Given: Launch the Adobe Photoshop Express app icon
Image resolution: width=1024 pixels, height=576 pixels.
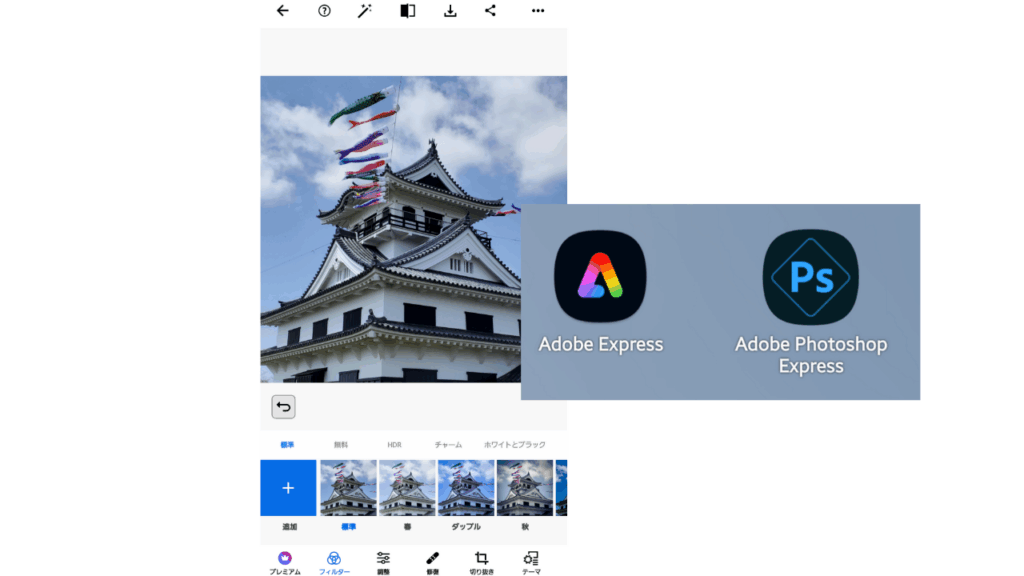Looking at the screenshot, I should tap(810, 277).
